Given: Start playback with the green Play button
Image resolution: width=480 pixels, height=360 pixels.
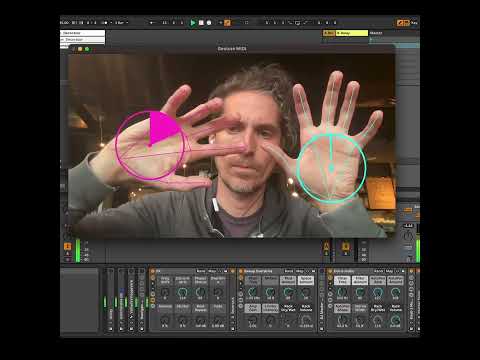Looking at the screenshot, I should tap(192, 23).
